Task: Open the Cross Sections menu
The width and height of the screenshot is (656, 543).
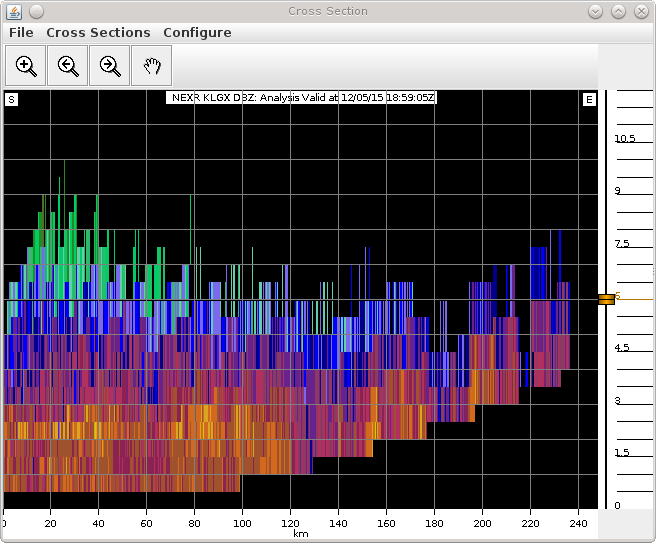Action: [x=98, y=33]
